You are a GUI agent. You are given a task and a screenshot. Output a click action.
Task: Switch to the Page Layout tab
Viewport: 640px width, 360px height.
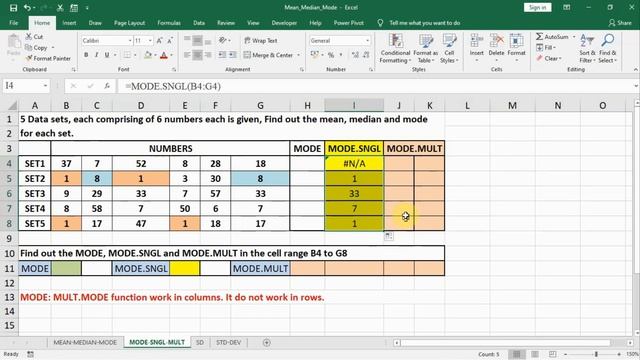(x=129, y=23)
